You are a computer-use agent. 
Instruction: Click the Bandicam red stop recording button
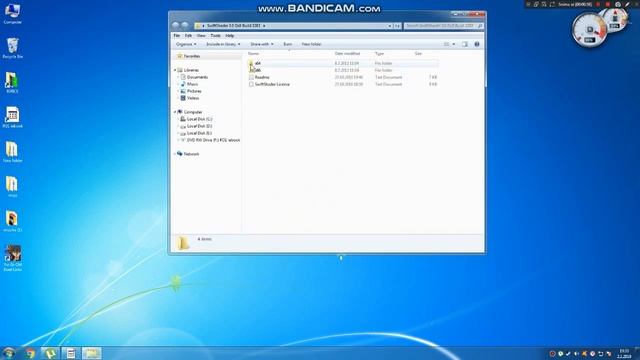608,4
